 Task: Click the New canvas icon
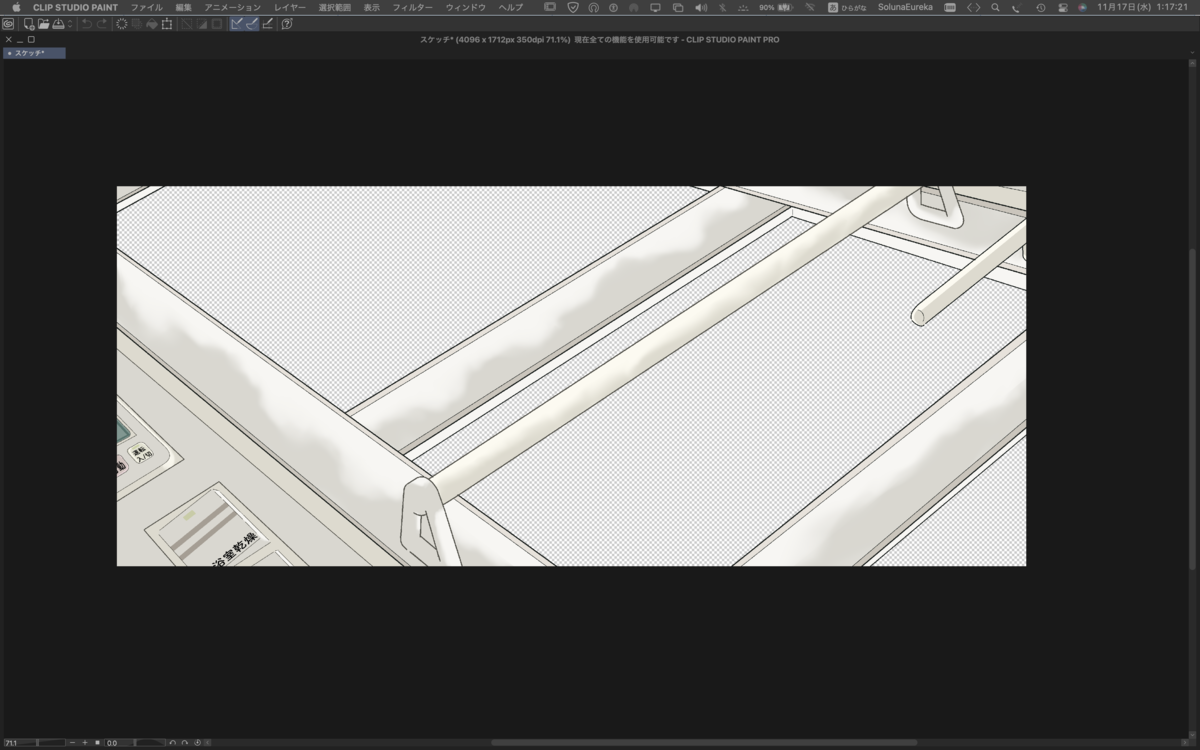click(29, 24)
